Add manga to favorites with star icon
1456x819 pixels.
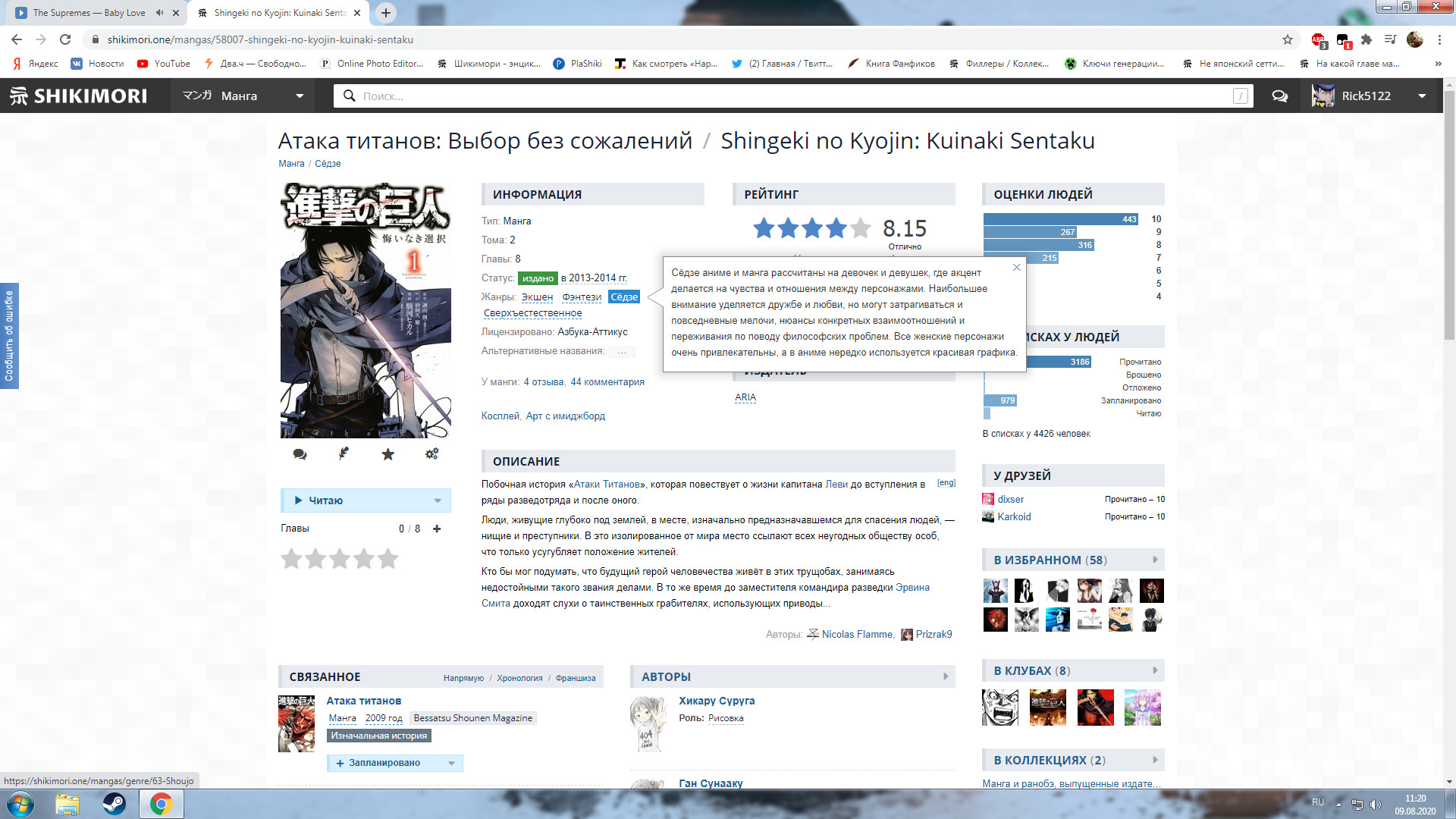(388, 454)
